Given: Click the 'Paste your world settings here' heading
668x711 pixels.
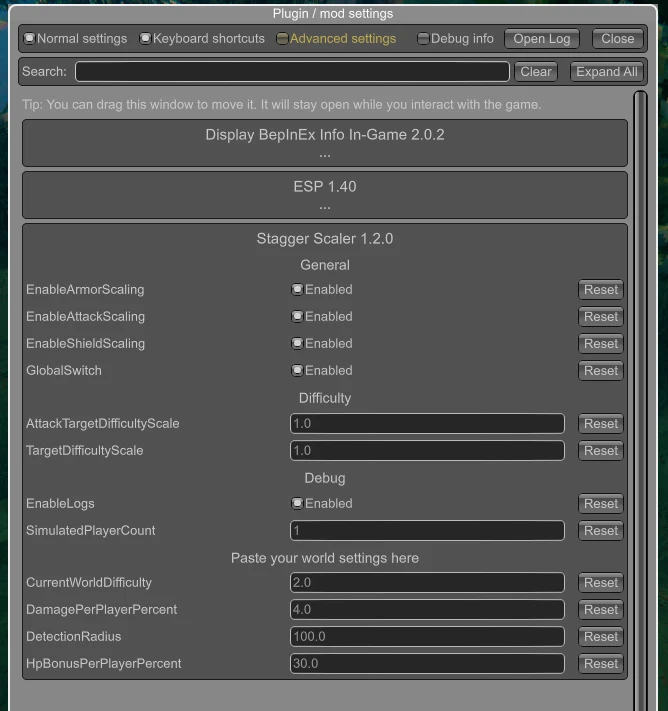Looking at the screenshot, I should coord(325,558).
